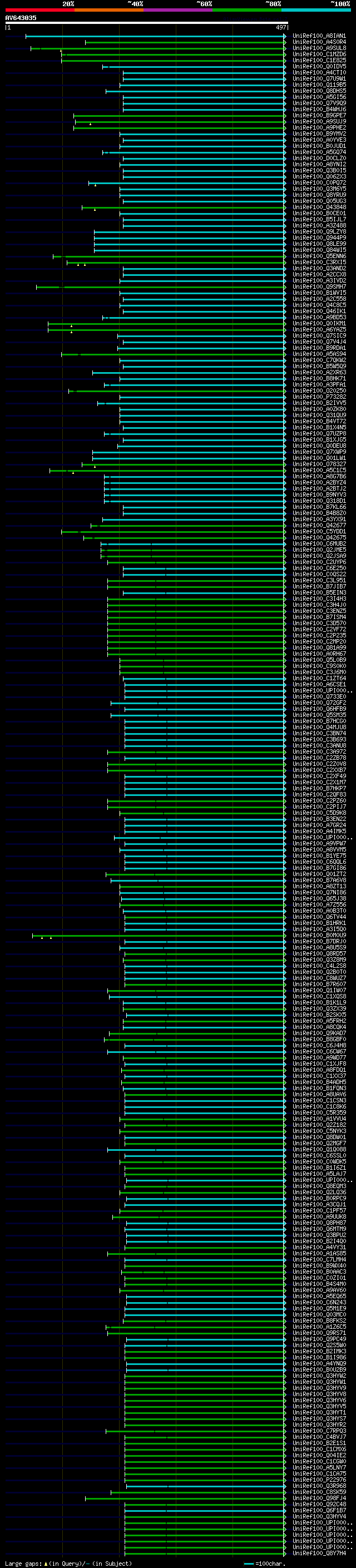356x1568 pixels.
Task: Click the query name AV643035
Action: pyautogui.click(x=21, y=18)
